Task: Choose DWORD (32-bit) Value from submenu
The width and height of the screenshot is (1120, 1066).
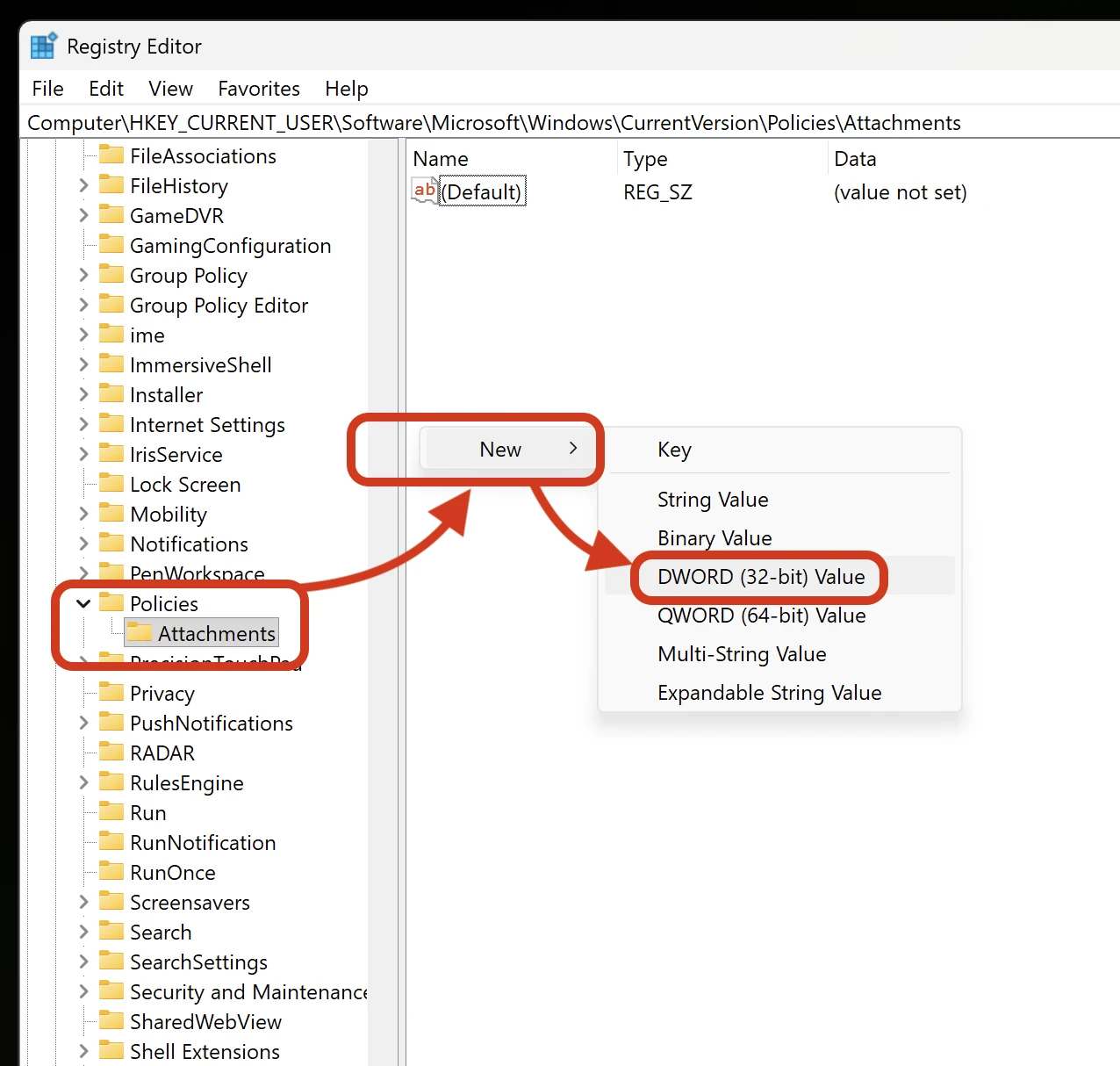Action: (761, 577)
